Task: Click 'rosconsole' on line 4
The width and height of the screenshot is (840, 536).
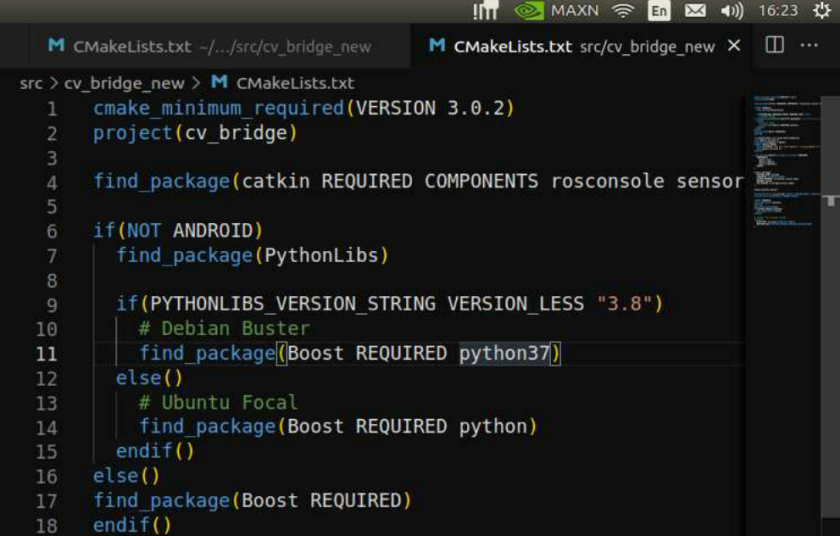Action: click(608, 182)
